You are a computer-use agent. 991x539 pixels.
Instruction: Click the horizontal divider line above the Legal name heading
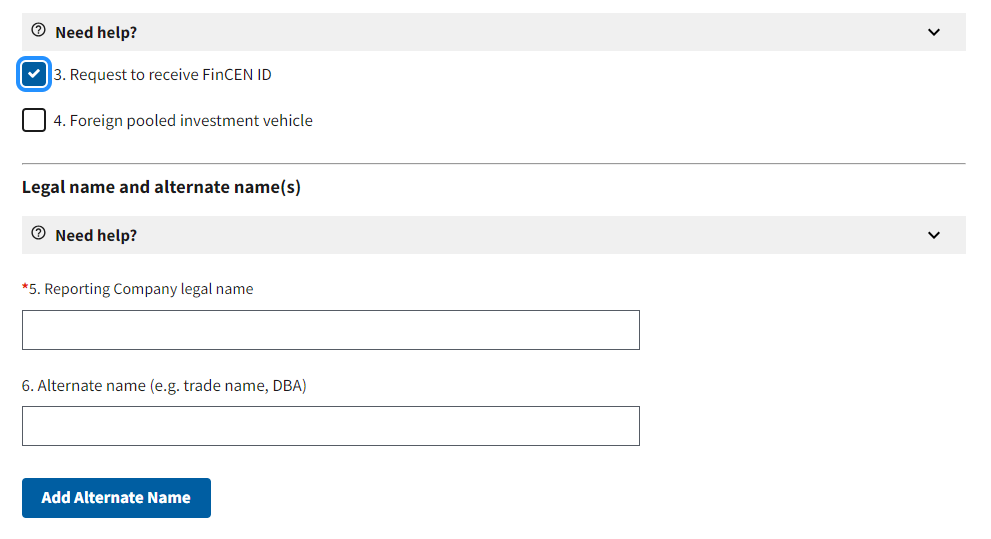[493, 163]
